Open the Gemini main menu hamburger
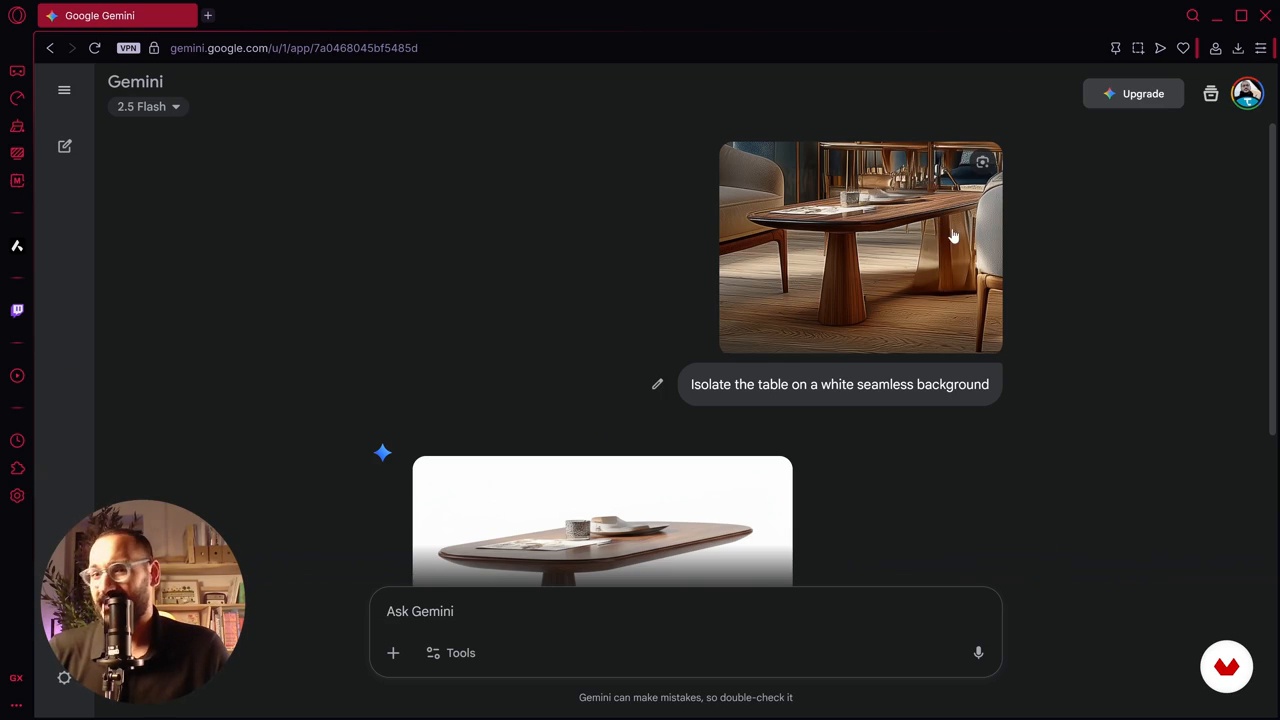1280x720 pixels. (x=64, y=90)
